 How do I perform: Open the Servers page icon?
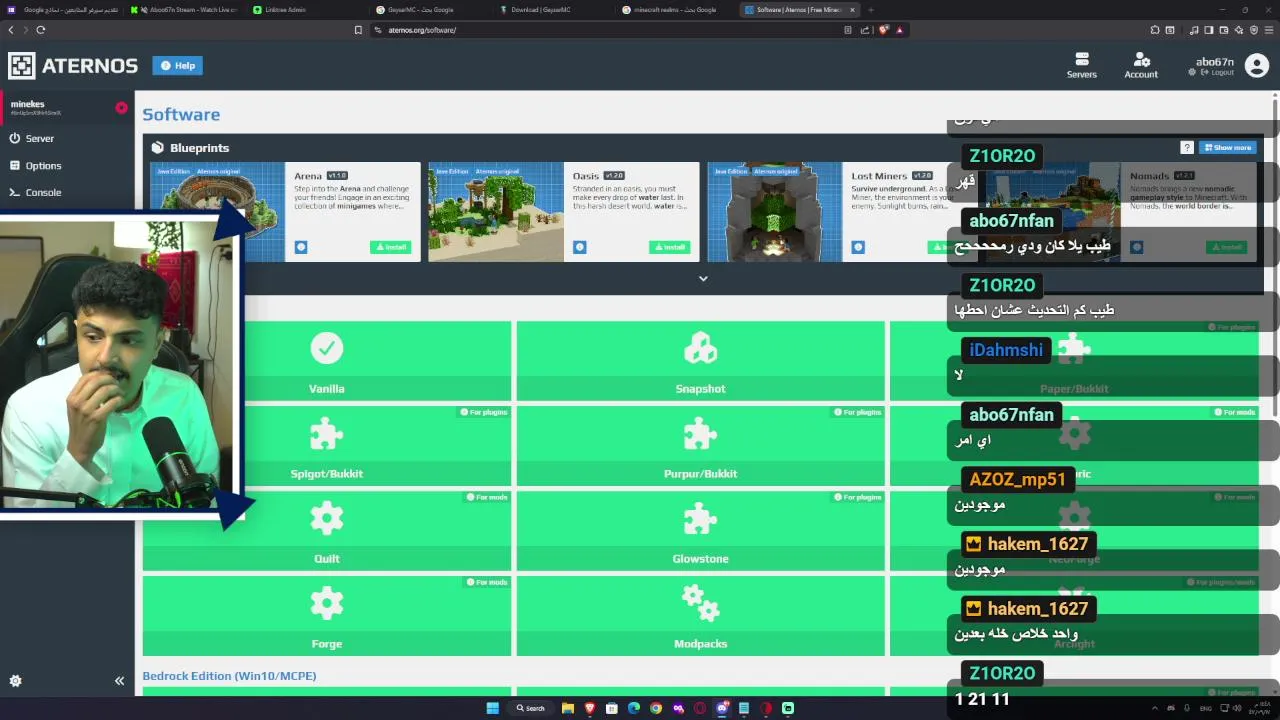point(1081,65)
